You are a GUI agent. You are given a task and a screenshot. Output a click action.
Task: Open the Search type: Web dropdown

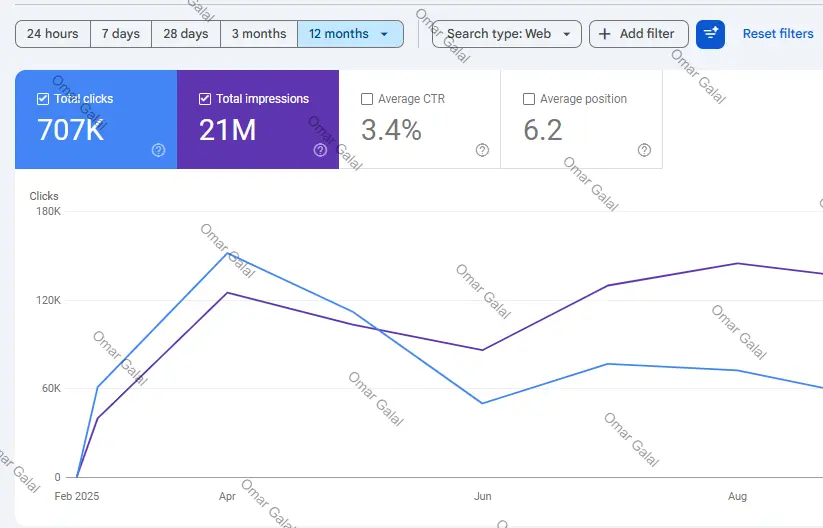pos(507,34)
